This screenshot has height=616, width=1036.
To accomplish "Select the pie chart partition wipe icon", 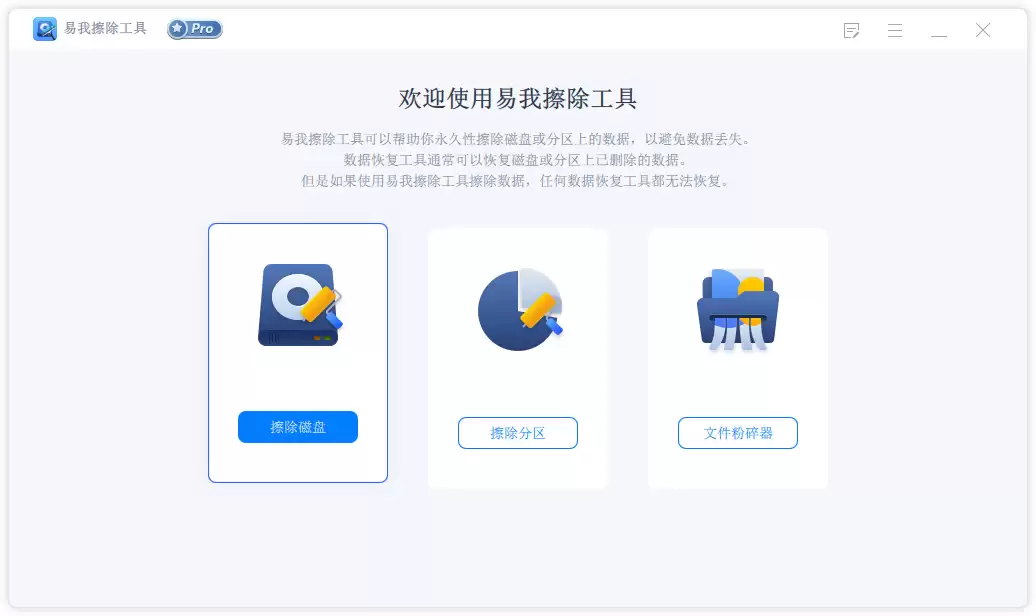I will (520, 309).
